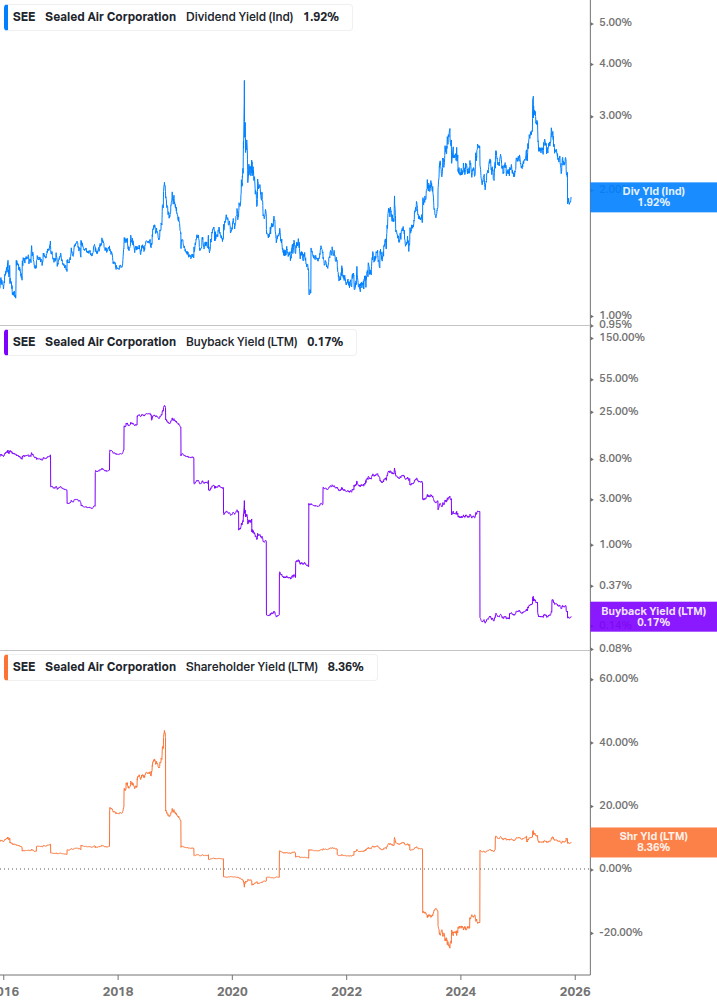
Task: Click 'Sealed Air Corporation' in the Buyback Yield legend
Action: pos(110,342)
